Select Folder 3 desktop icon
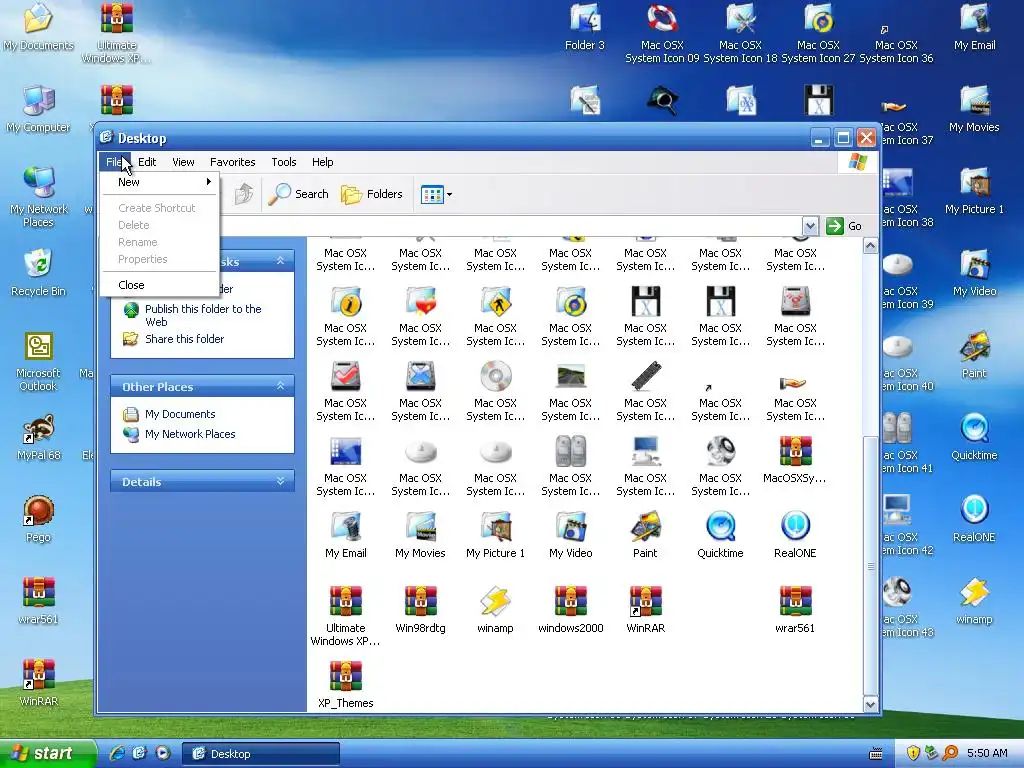 (585, 27)
